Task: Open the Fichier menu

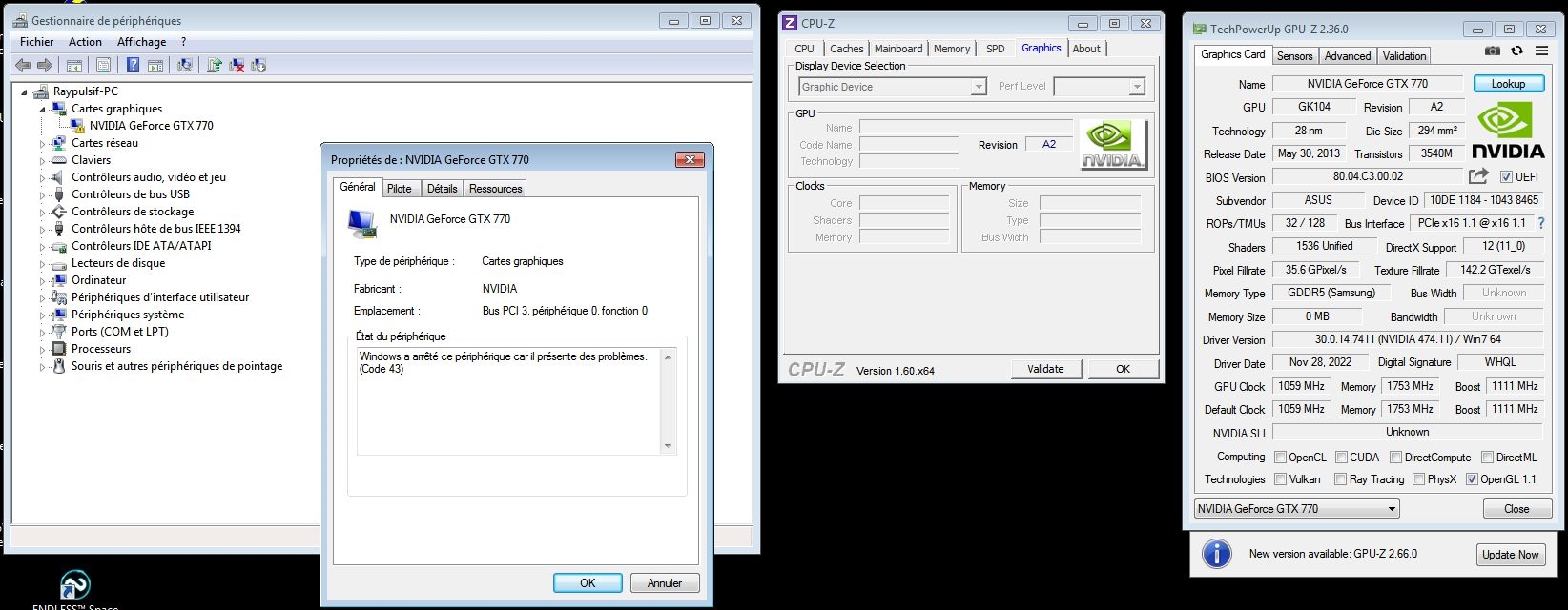Action: coord(37,42)
